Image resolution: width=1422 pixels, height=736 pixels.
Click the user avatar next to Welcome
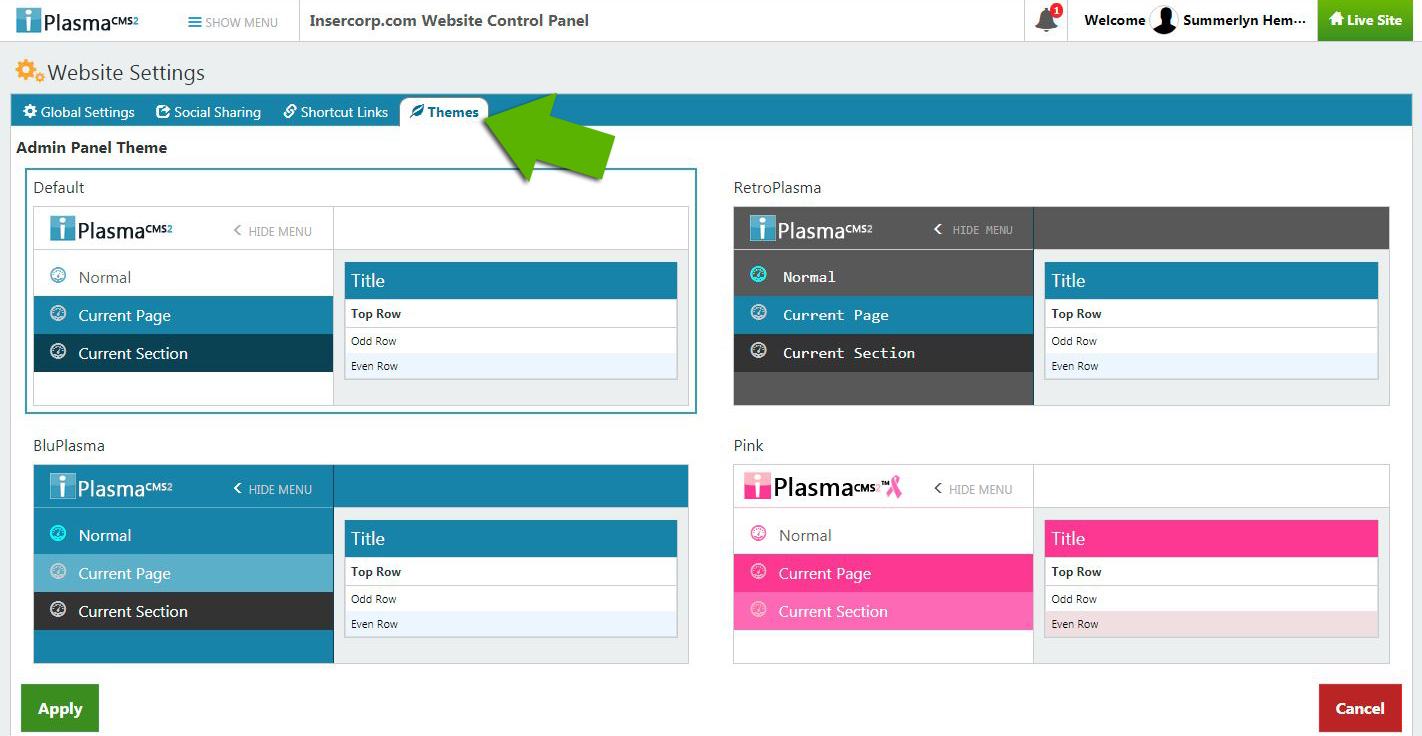point(1164,20)
